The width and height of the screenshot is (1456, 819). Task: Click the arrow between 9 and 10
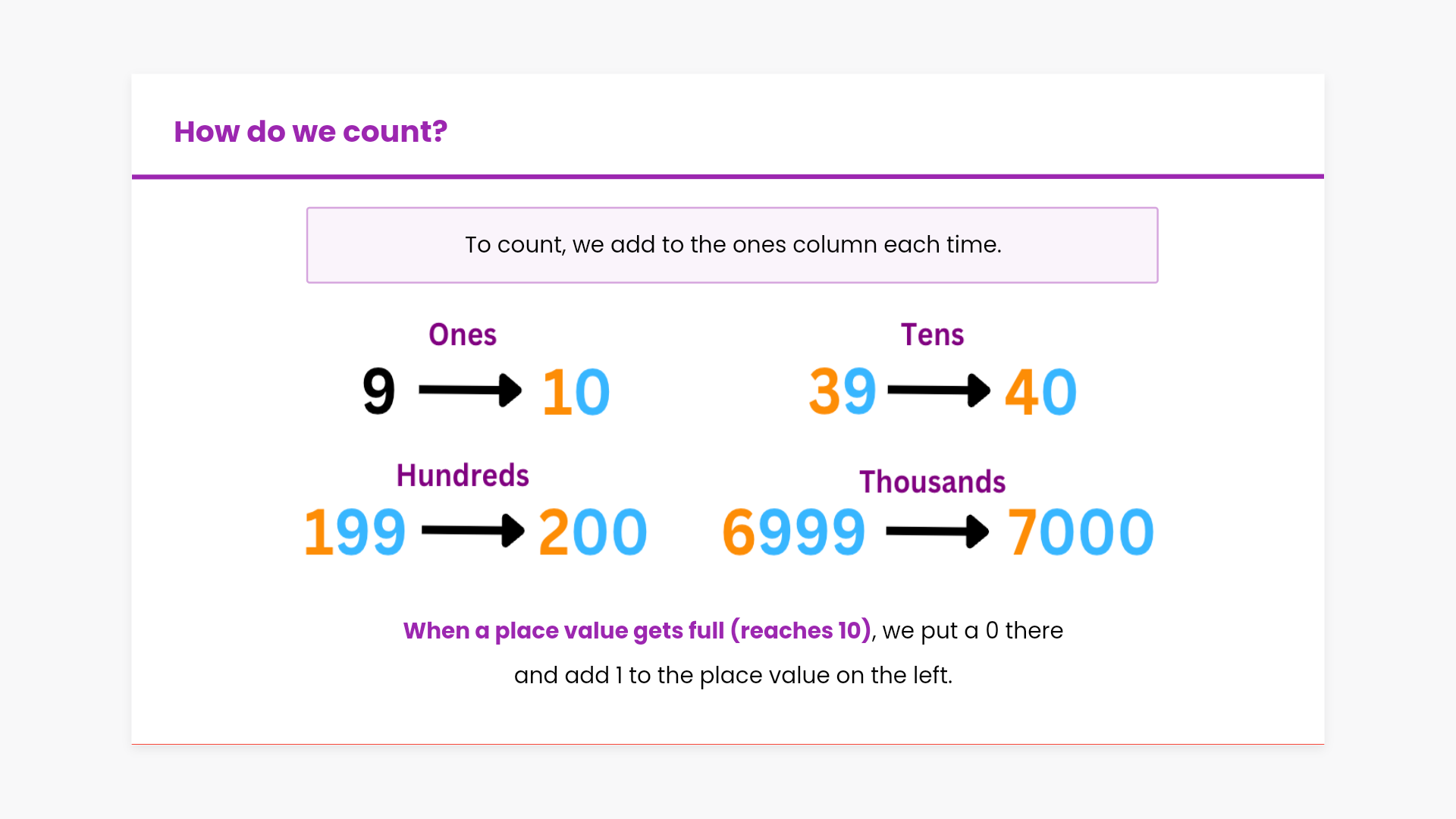[x=470, y=391]
